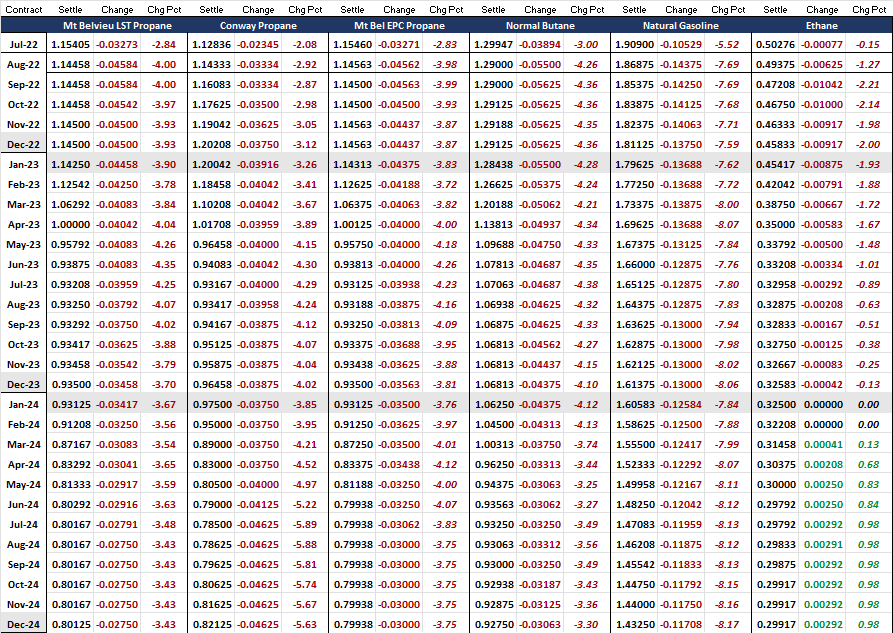The width and height of the screenshot is (893, 633).
Task: Click May-24 Ethane settle 0.30000
Action: (775, 485)
